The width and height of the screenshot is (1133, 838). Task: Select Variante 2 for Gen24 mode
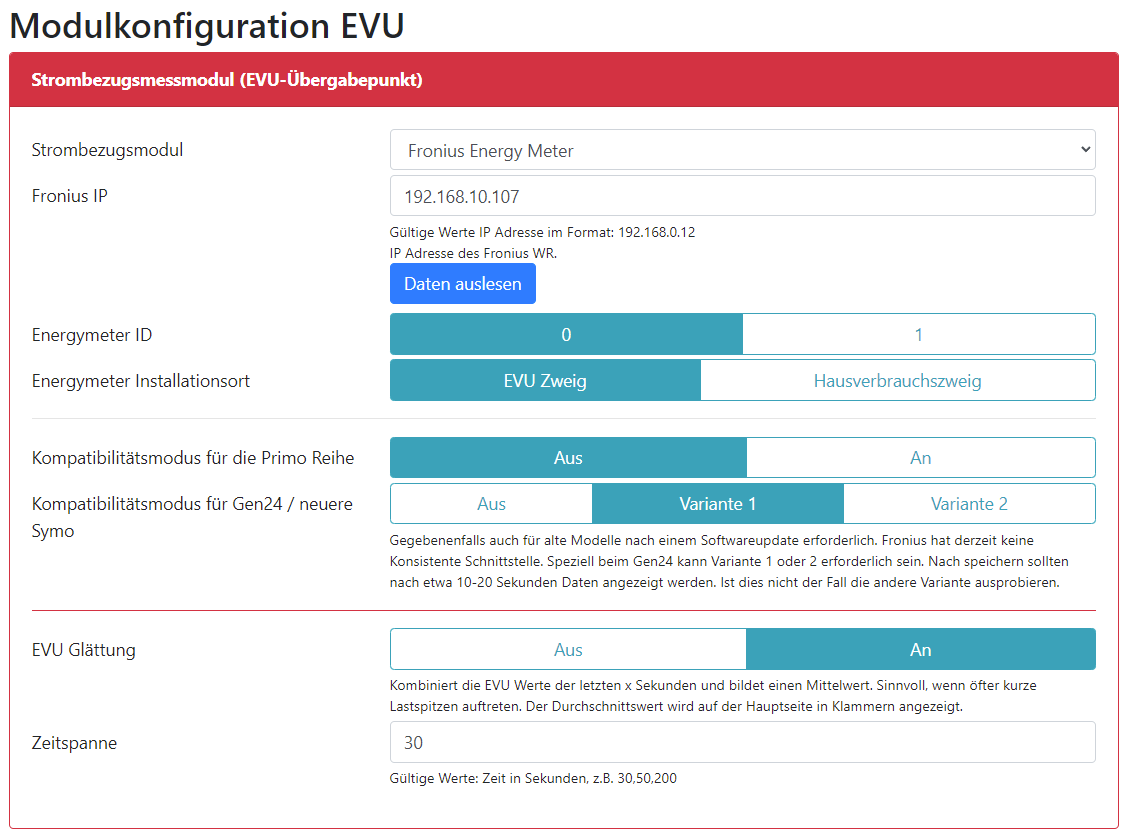pyautogui.click(x=968, y=503)
